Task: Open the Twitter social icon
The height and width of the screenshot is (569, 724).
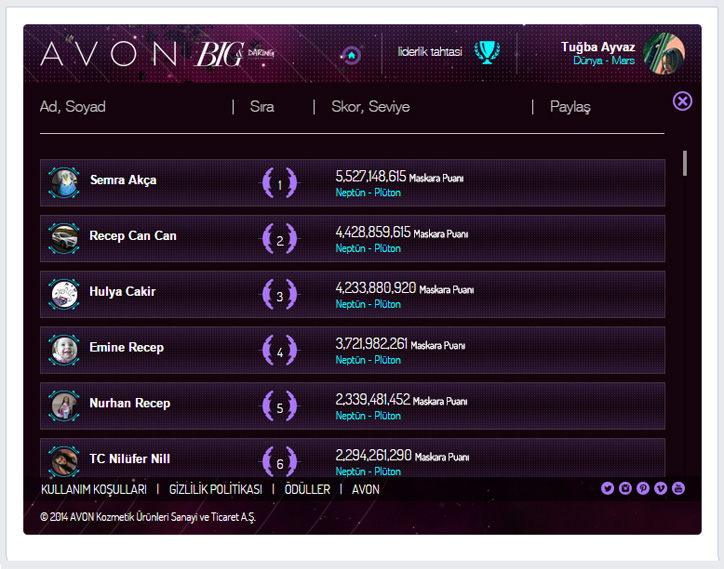Action: point(608,488)
